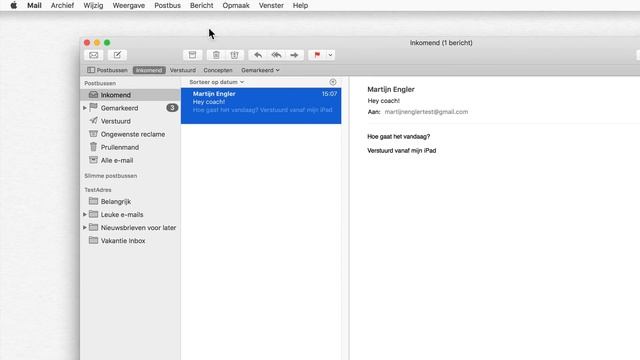
Task: Forward the selected message
Action: 294,55
